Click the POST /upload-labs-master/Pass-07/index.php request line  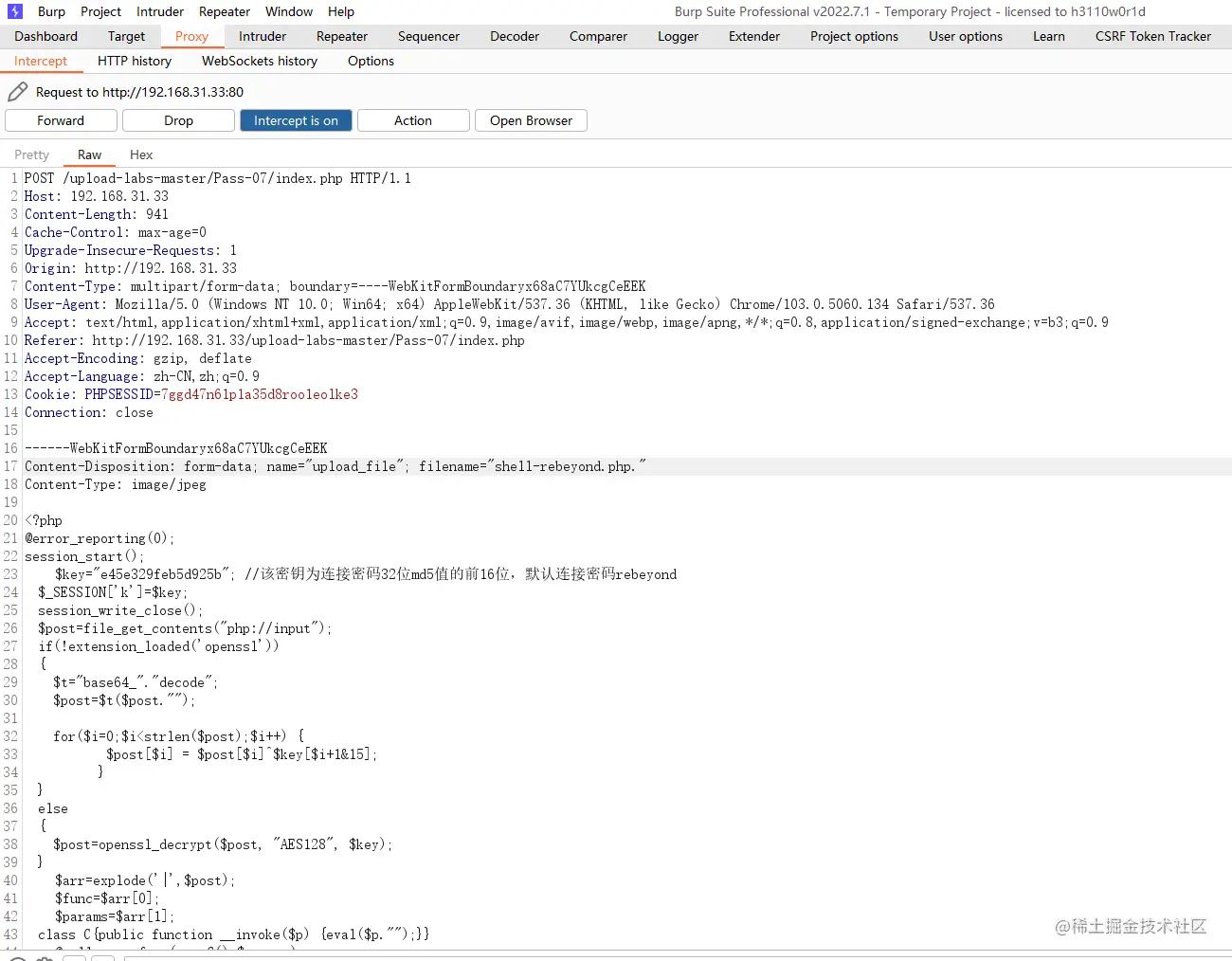click(x=218, y=178)
